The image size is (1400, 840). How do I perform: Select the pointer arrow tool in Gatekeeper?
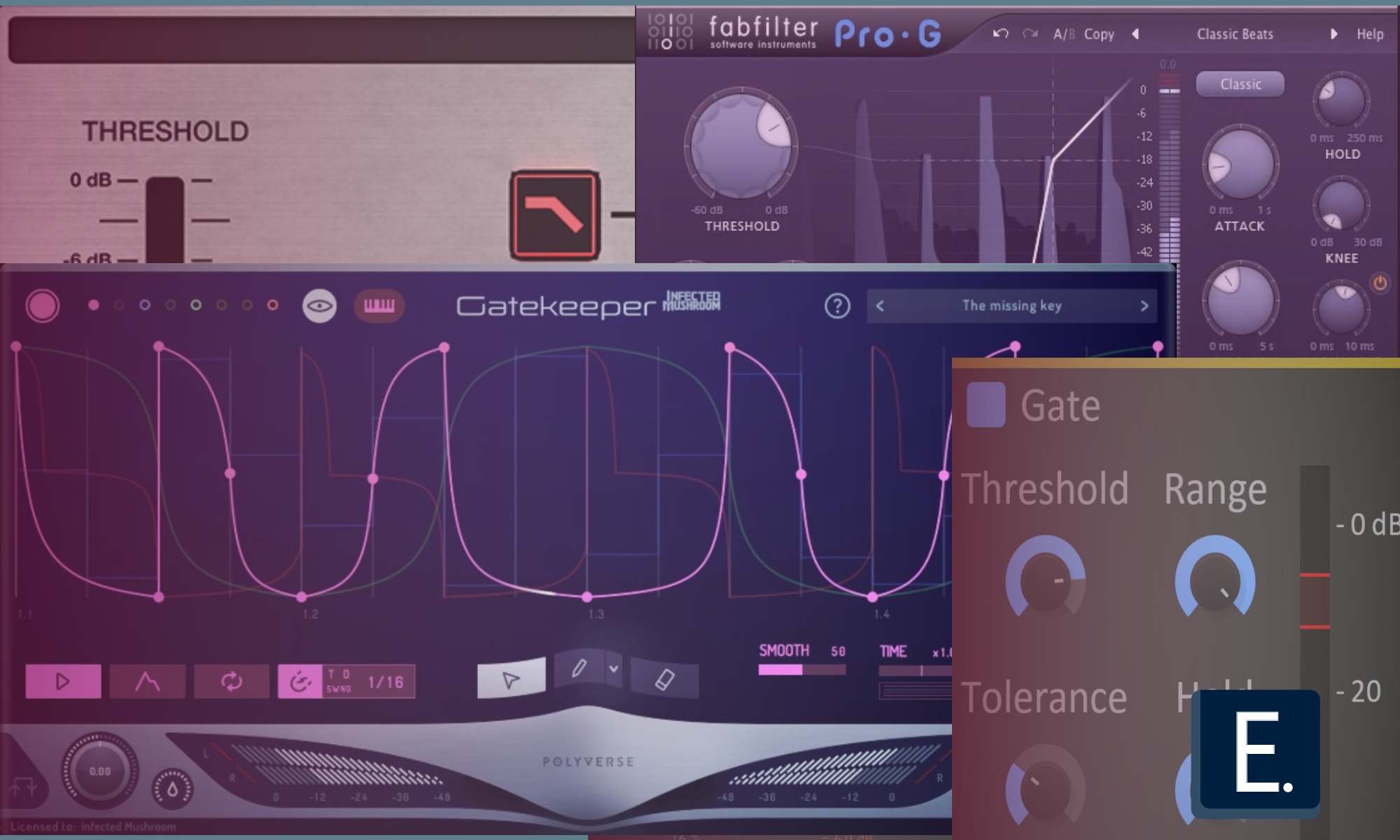point(511,679)
